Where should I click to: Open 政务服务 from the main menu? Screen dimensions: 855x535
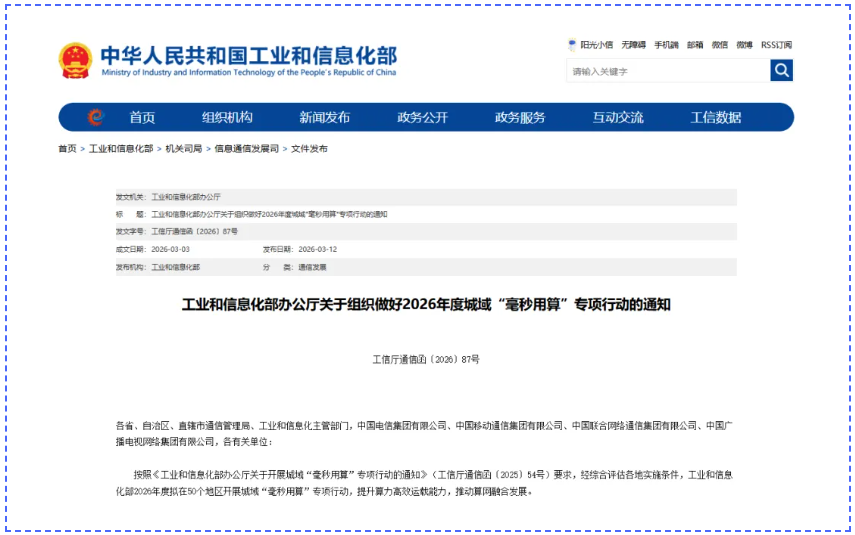pyautogui.click(x=520, y=117)
